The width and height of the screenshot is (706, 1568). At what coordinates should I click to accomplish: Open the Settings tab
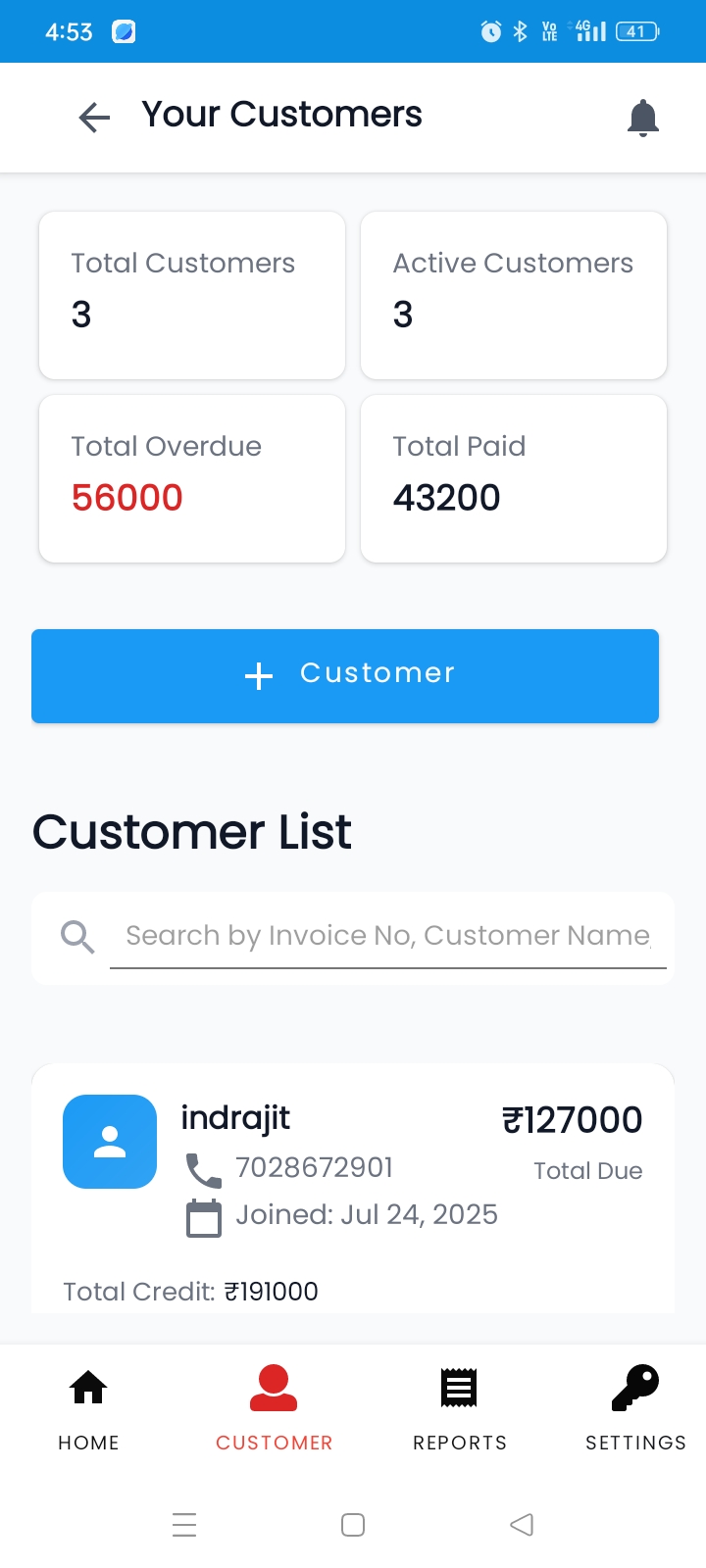tap(635, 1406)
